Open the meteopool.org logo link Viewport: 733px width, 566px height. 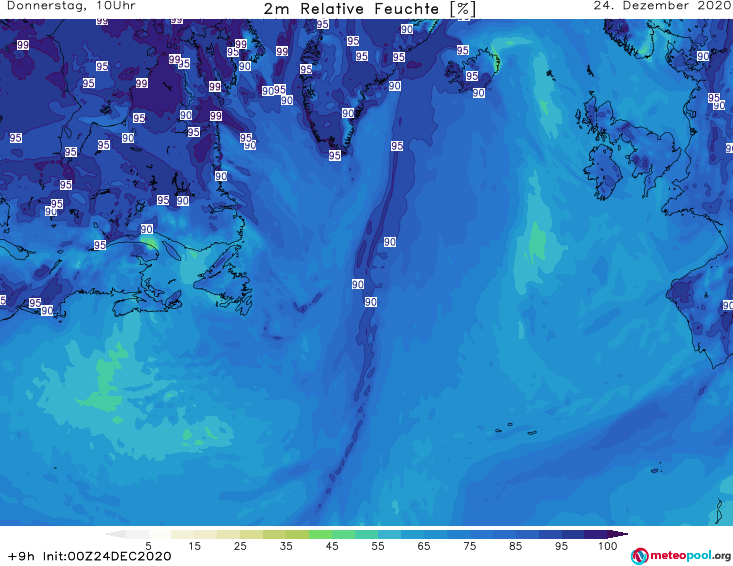click(x=681, y=556)
